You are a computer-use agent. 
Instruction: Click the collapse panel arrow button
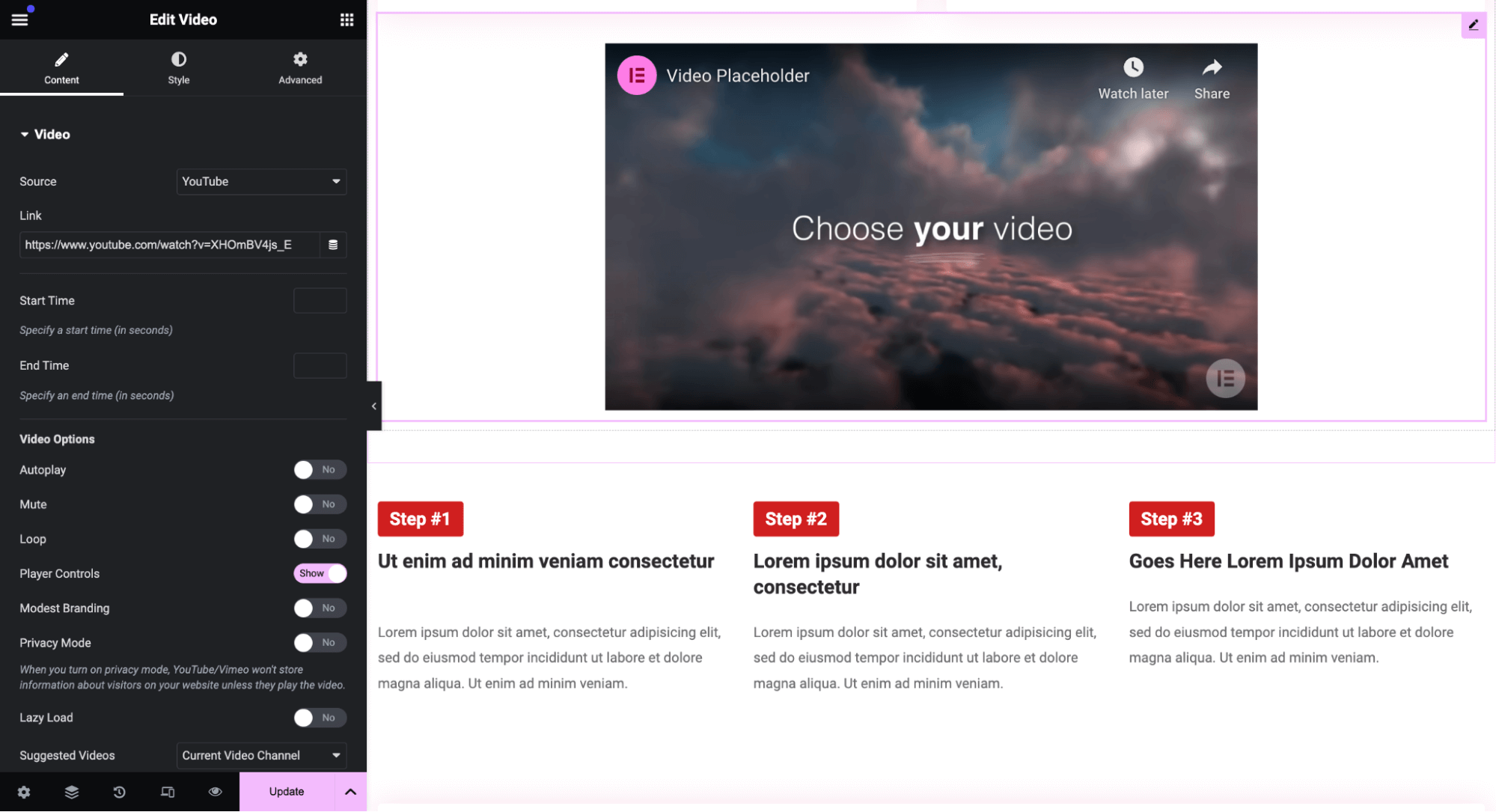[374, 406]
